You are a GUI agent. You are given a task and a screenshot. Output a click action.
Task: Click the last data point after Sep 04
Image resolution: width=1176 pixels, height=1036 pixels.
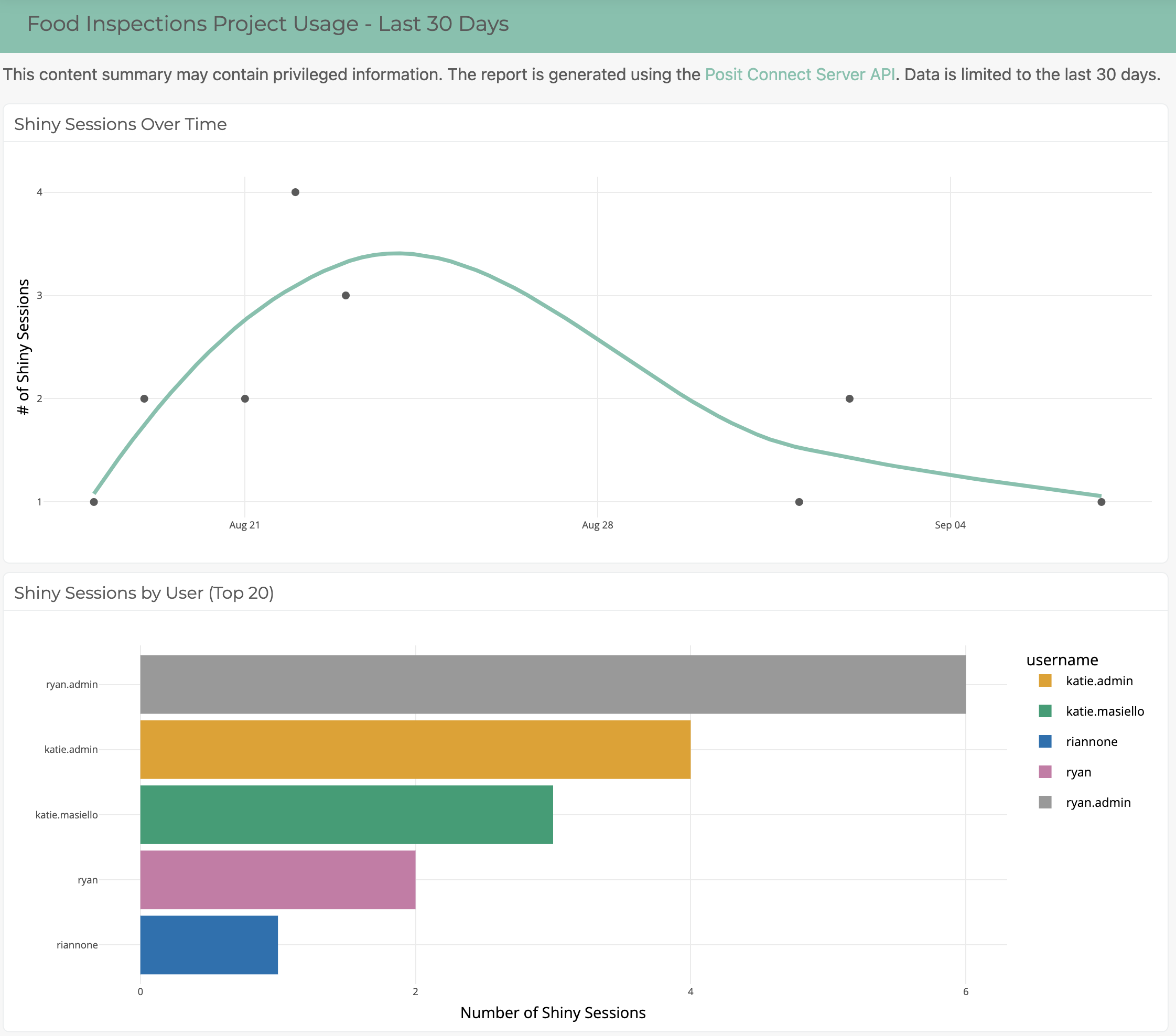pos(1101,502)
